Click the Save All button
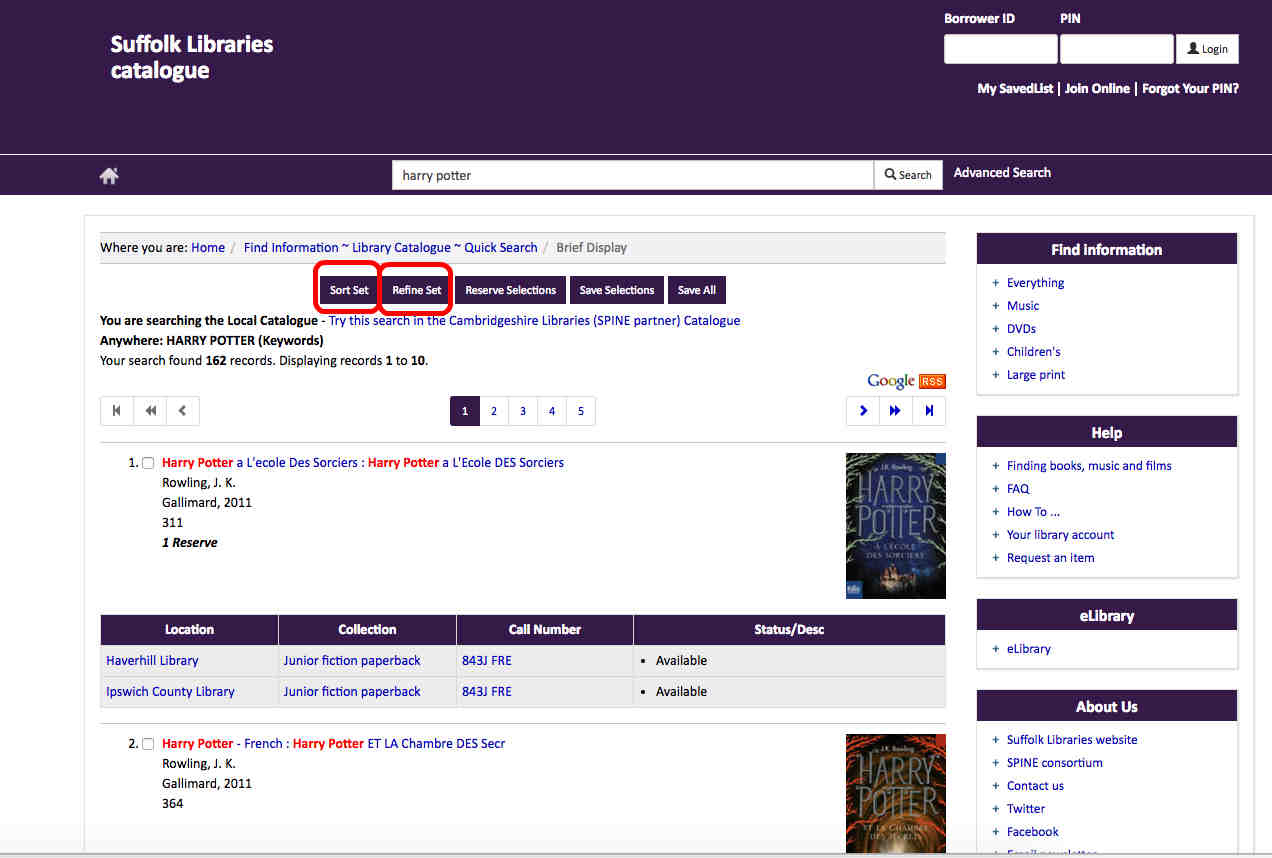 [696, 290]
